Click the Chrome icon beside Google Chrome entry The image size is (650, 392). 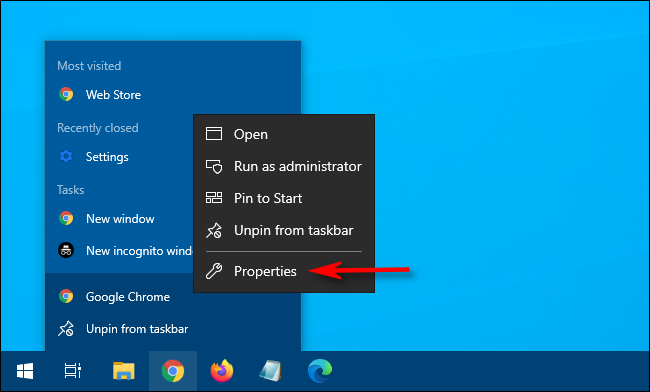tap(66, 296)
